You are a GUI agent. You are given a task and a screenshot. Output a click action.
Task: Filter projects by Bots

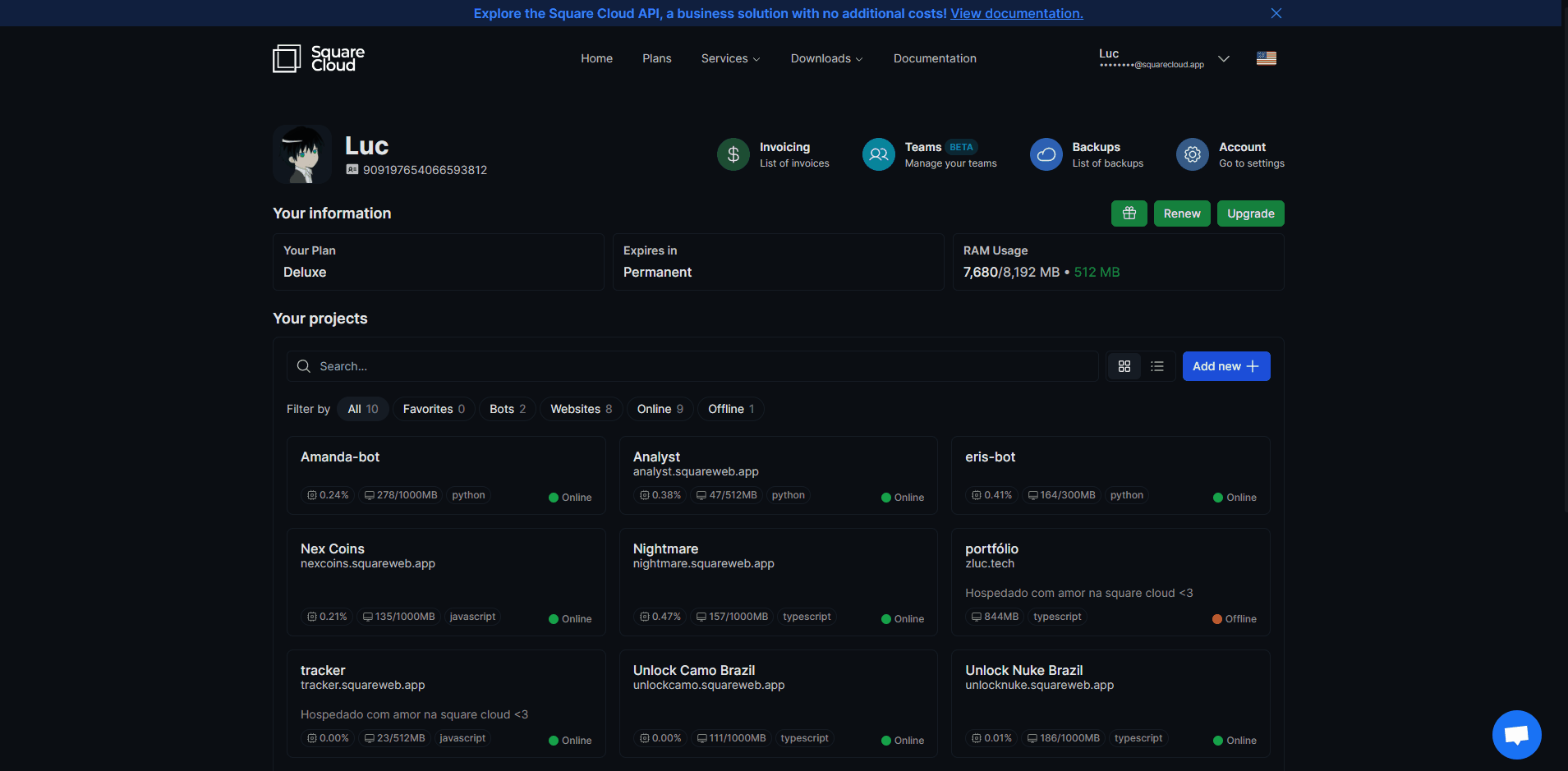coord(508,409)
